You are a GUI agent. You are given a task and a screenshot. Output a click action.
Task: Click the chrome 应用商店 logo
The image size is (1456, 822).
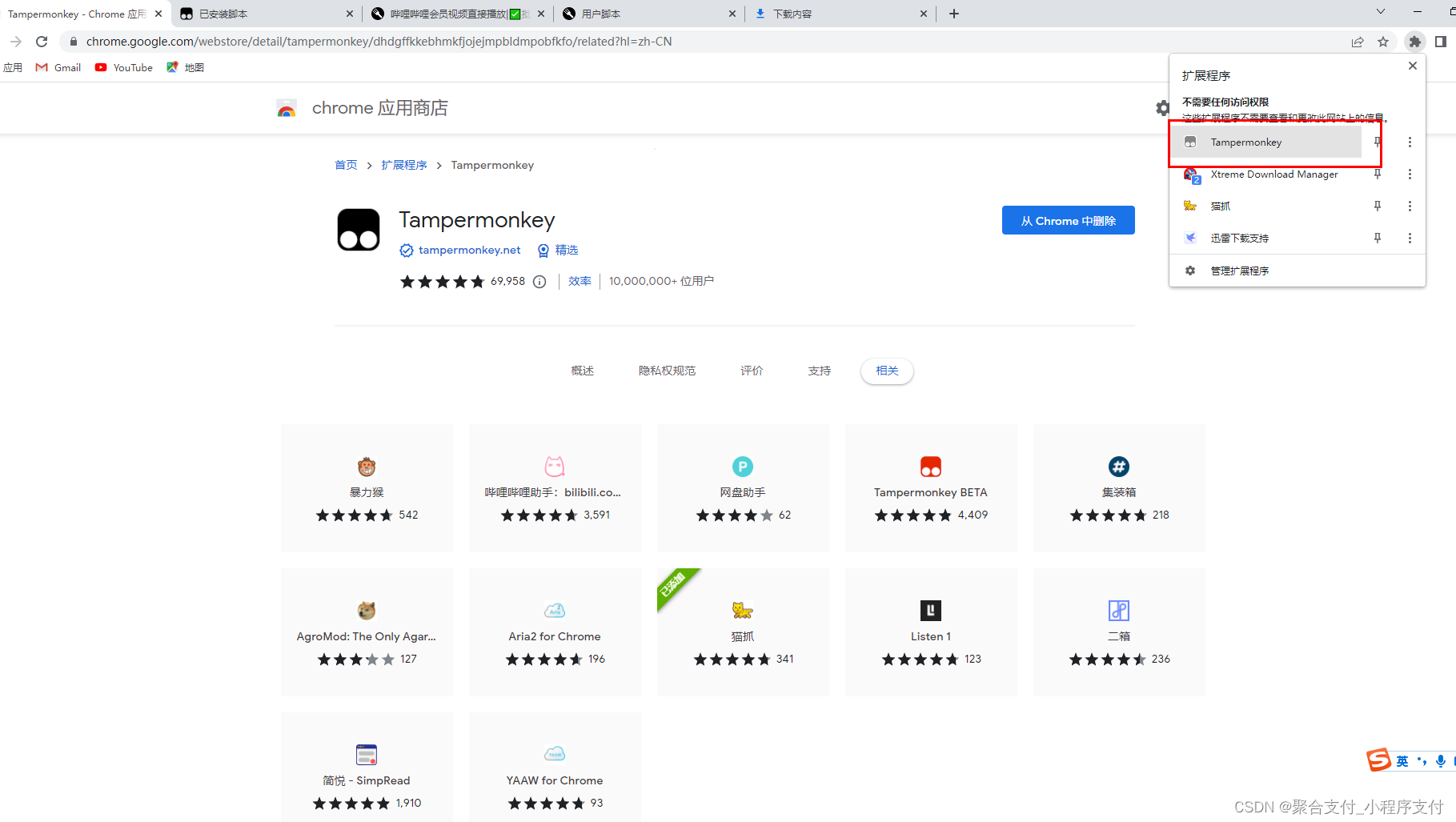tap(362, 108)
